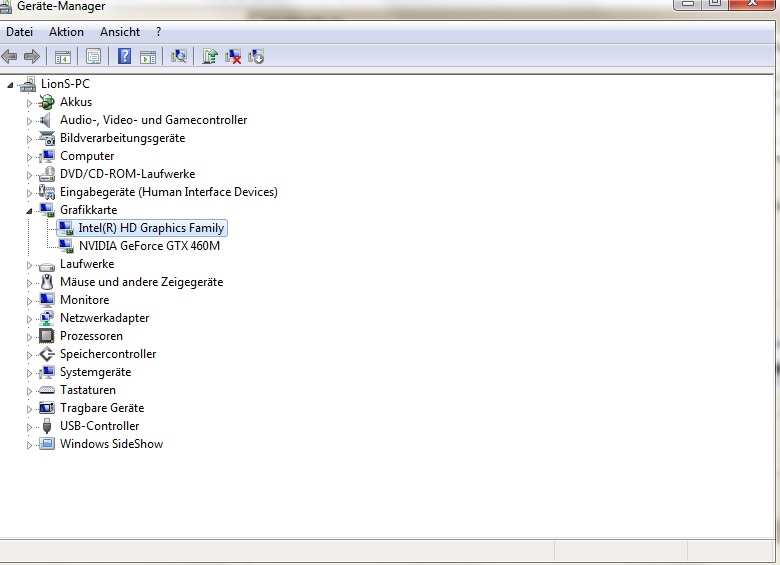Select NVIDIA GeForce GTX 460M
The height and width of the screenshot is (565, 780).
click(x=149, y=246)
